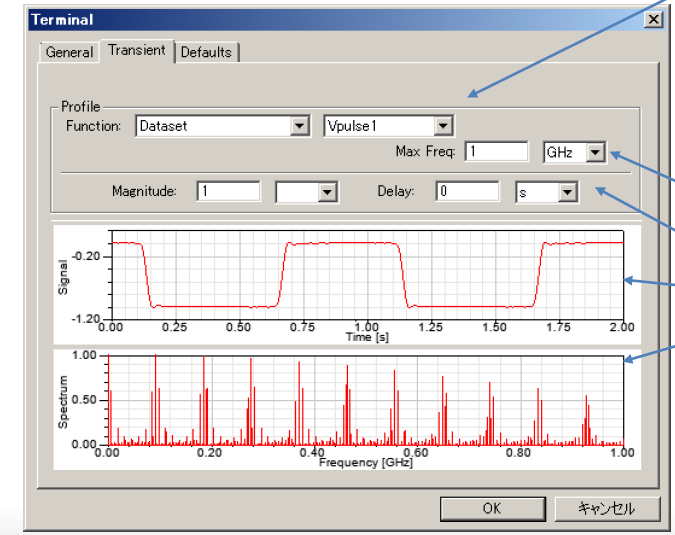Open the GHz frequency unit dropdown
This screenshot has width=675, height=535.
pyautogui.click(x=595, y=152)
